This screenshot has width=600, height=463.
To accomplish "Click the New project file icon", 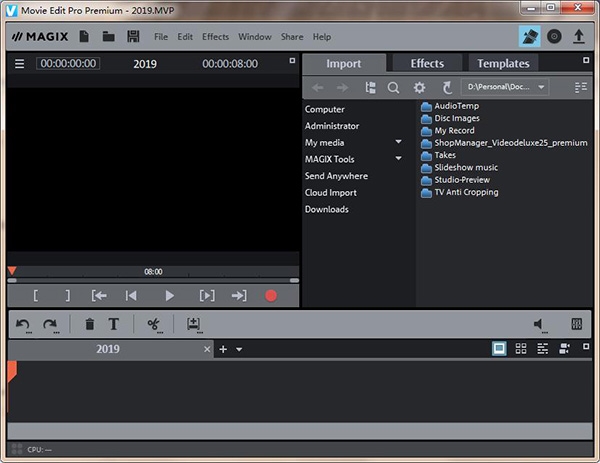I will pyautogui.click(x=84, y=37).
